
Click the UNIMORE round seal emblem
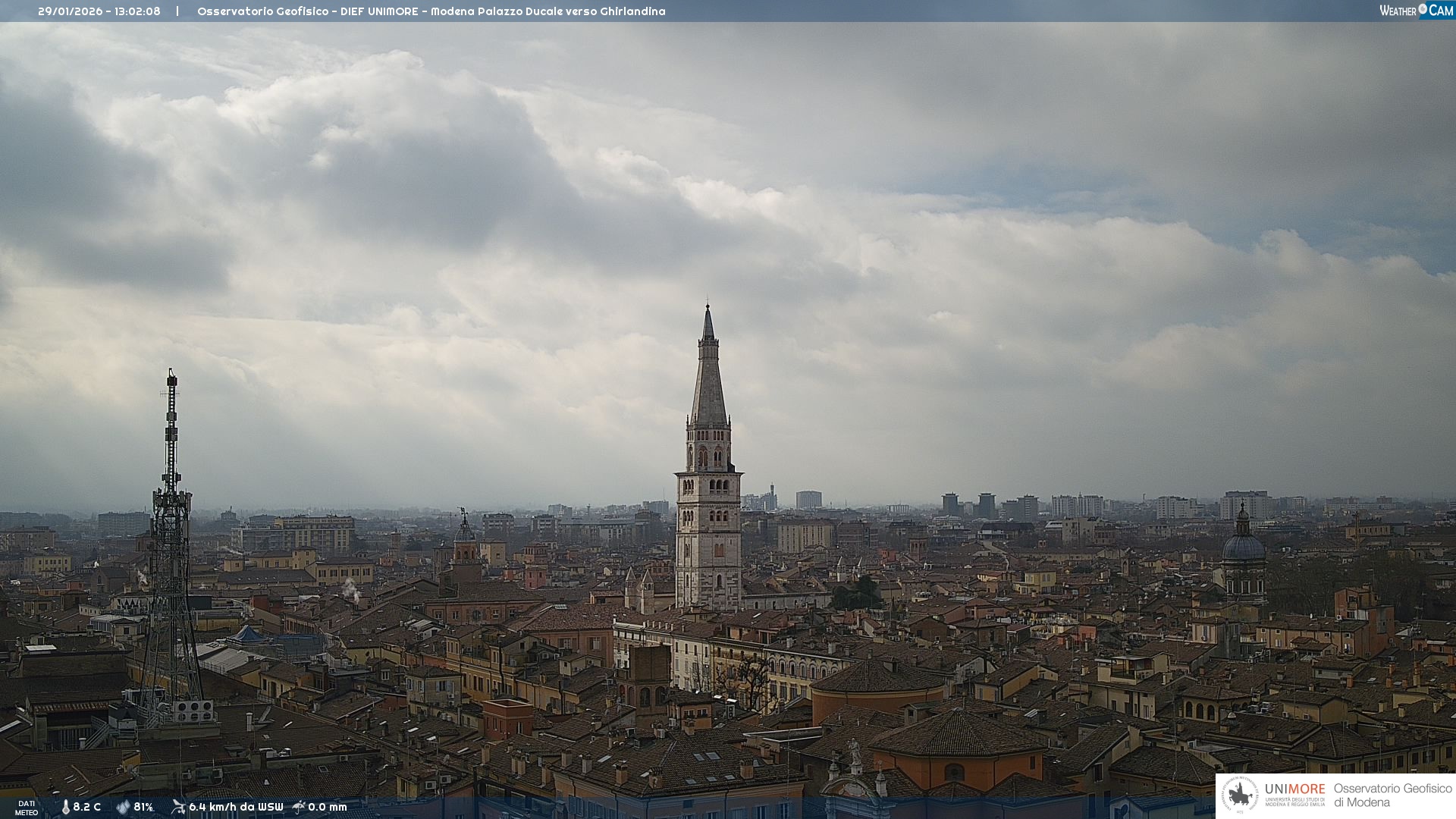point(1241,795)
